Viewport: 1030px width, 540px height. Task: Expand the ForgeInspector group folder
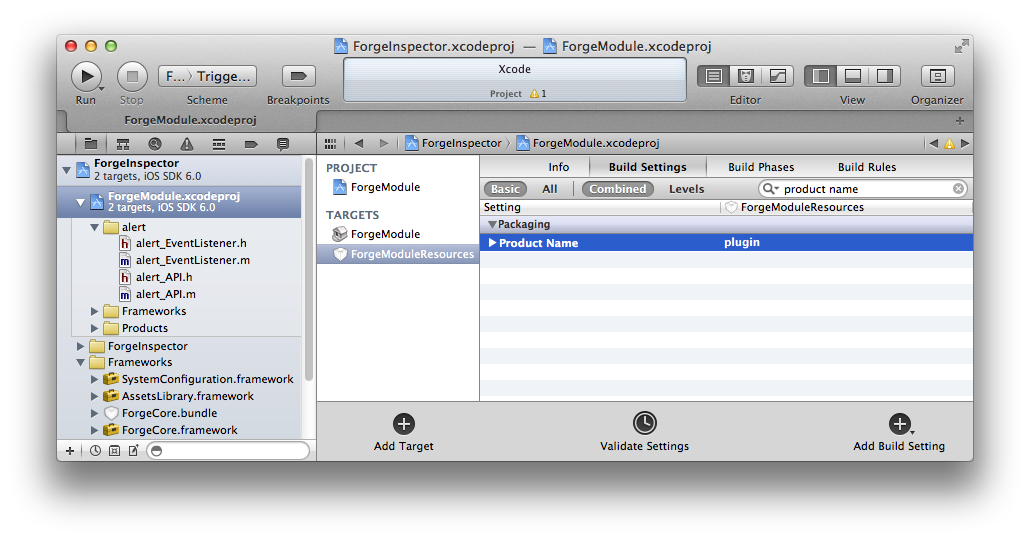pos(80,346)
